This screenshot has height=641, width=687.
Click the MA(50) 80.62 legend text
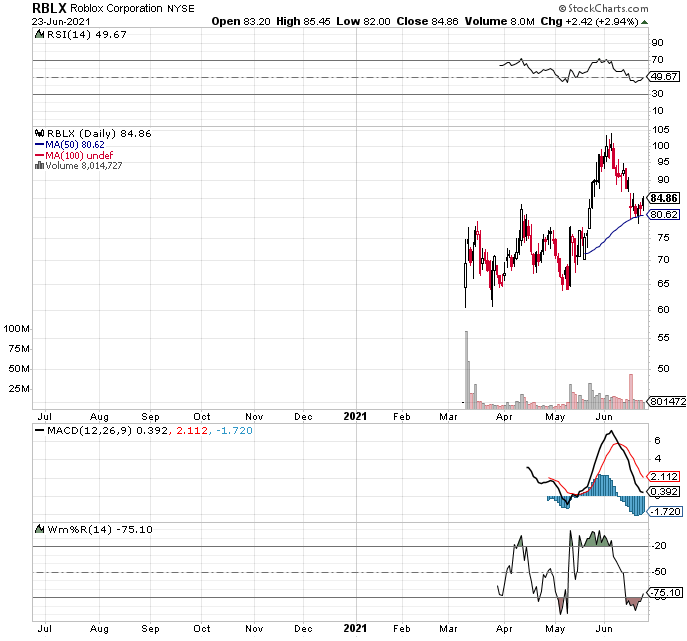pyautogui.click(x=75, y=144)
